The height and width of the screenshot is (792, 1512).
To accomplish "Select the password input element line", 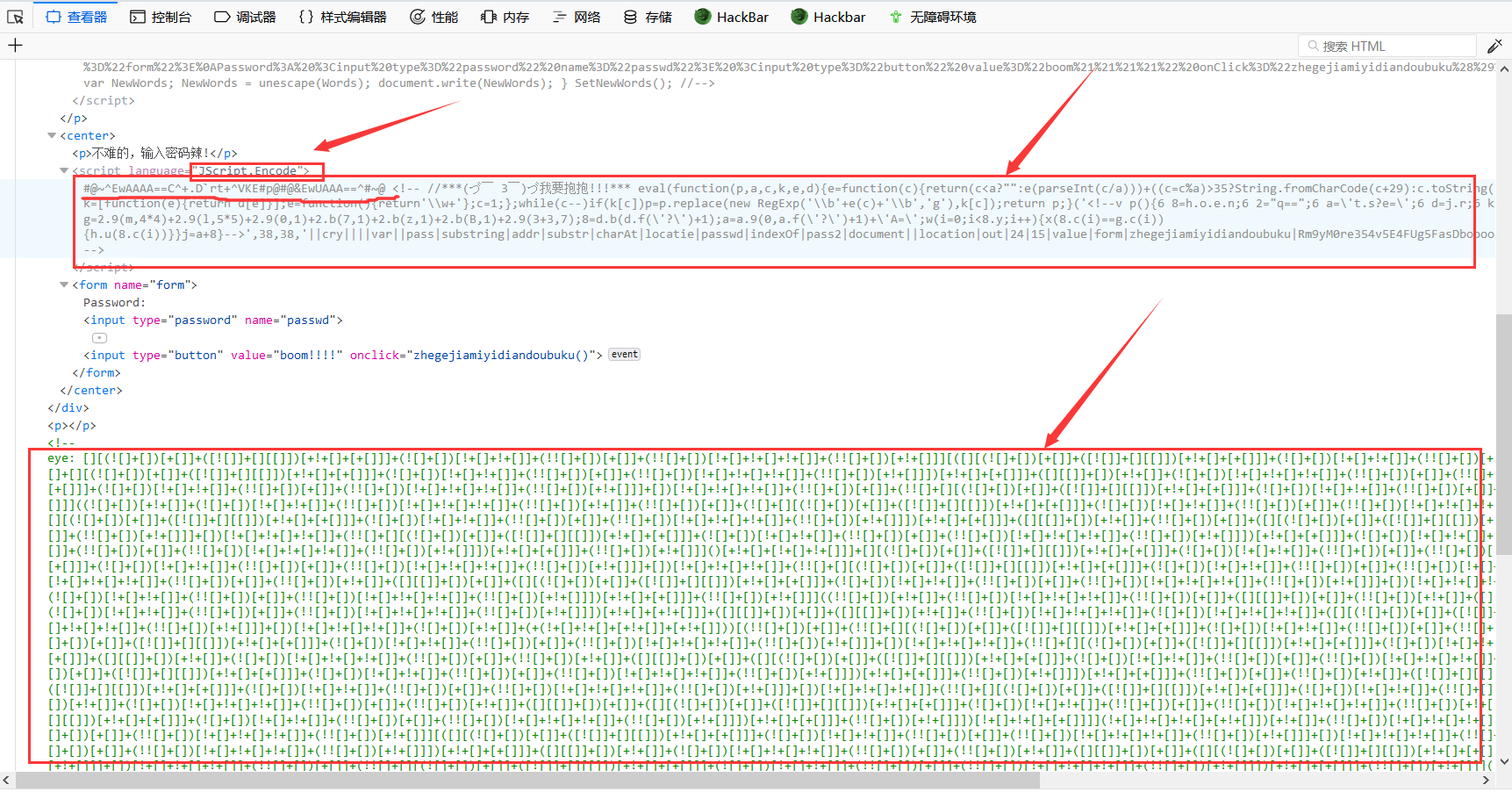I will click(213, 320).
